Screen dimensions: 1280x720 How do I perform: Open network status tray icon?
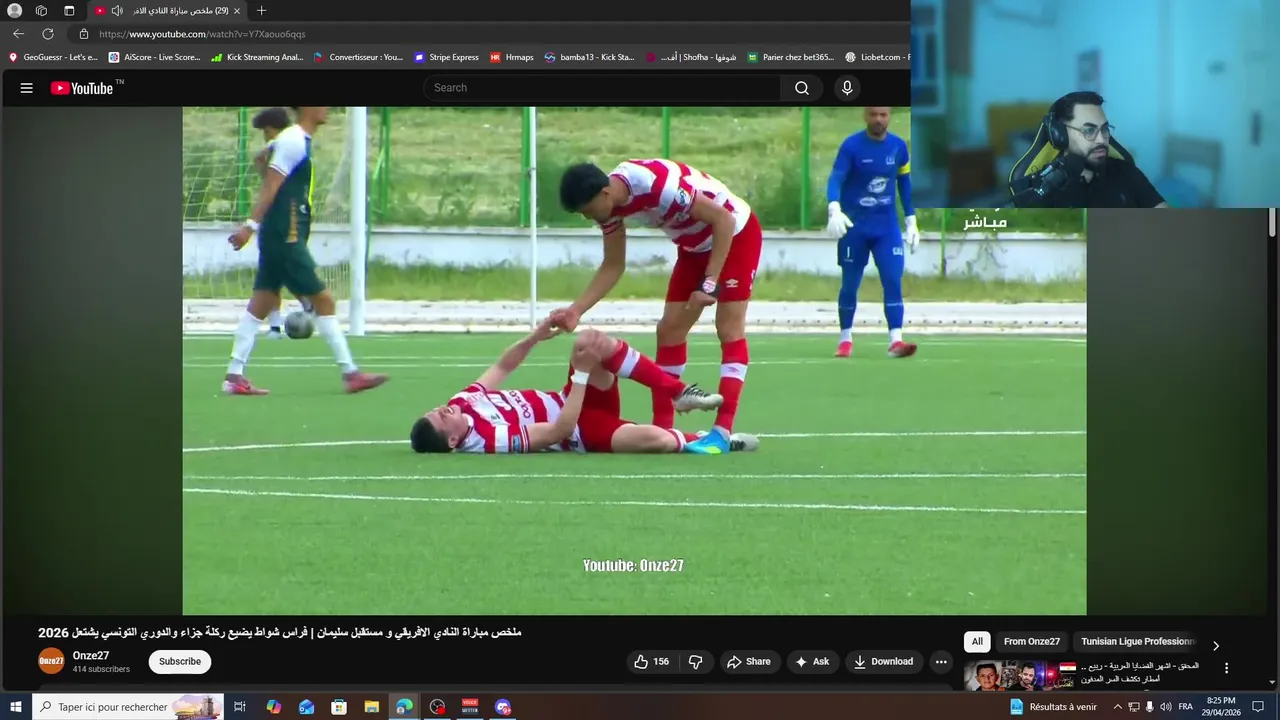1134,707
